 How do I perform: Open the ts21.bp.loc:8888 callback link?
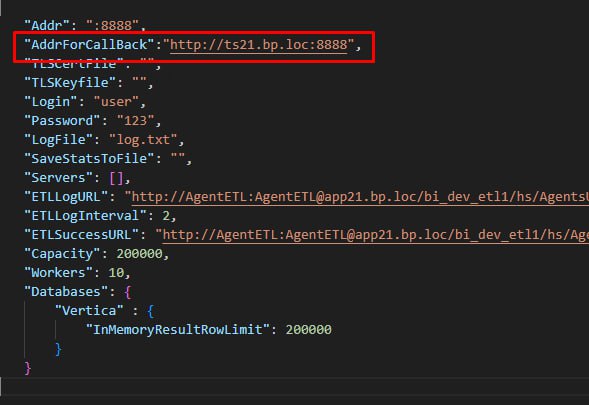pos(258,45)
